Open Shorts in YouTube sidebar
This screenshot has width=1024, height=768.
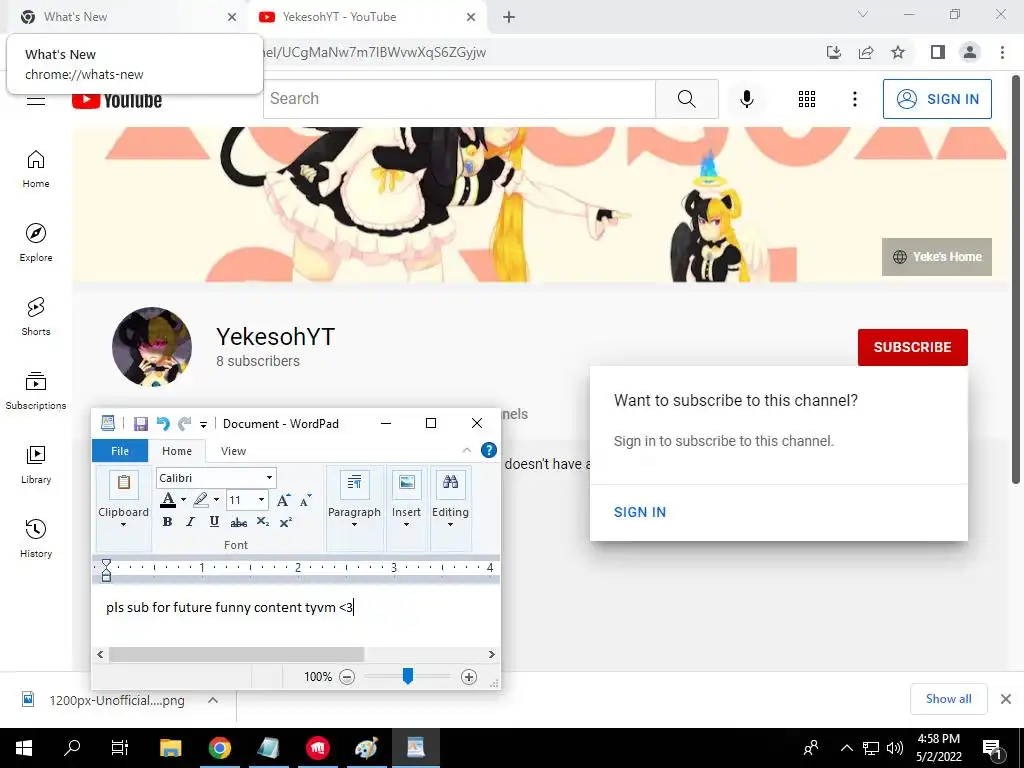[x=36, y=317]
